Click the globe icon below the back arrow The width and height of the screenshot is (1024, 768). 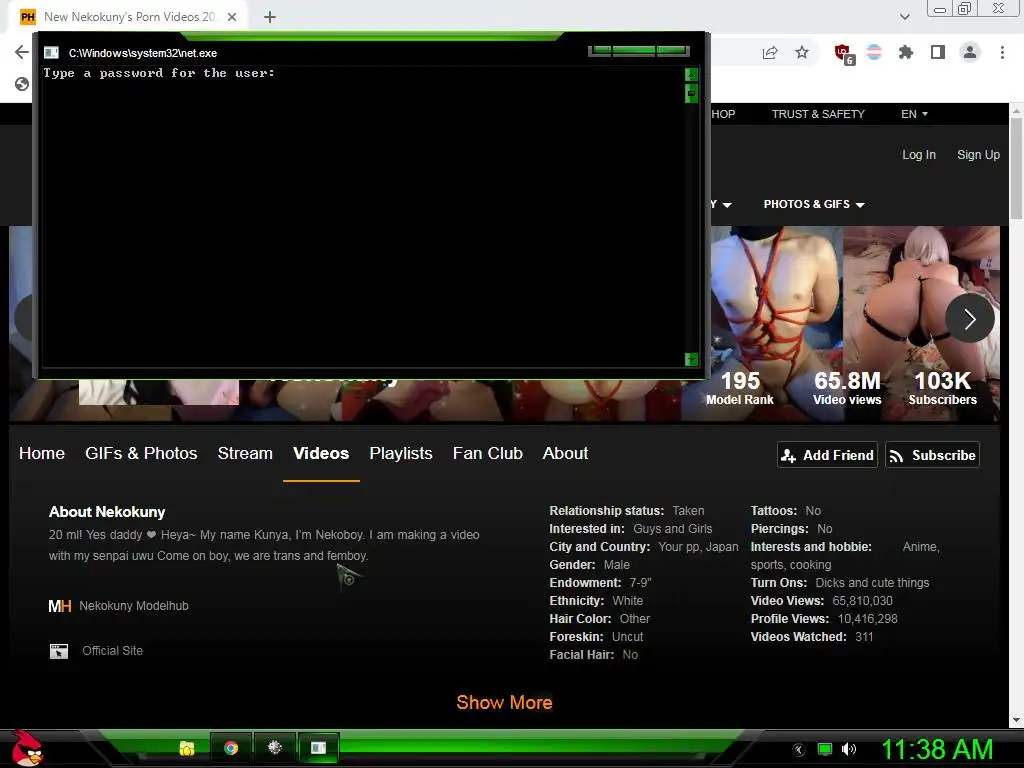coord(22,84)
